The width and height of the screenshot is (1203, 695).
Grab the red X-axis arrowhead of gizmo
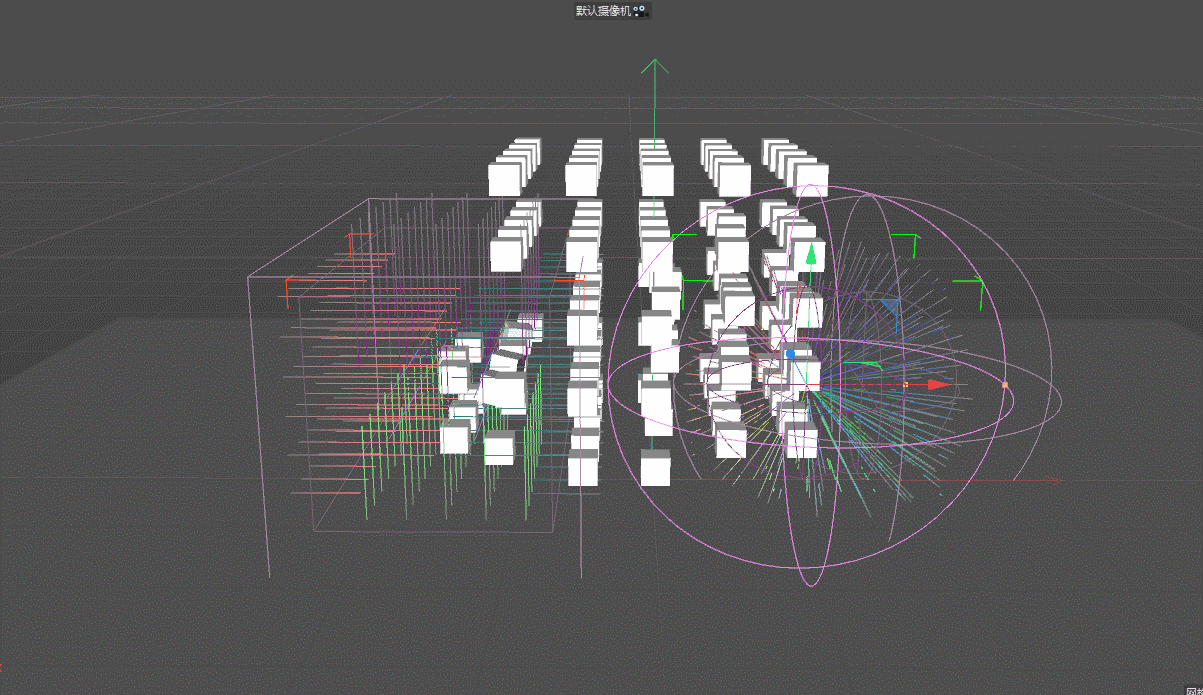pyautogui.click(x=940, y=384)
